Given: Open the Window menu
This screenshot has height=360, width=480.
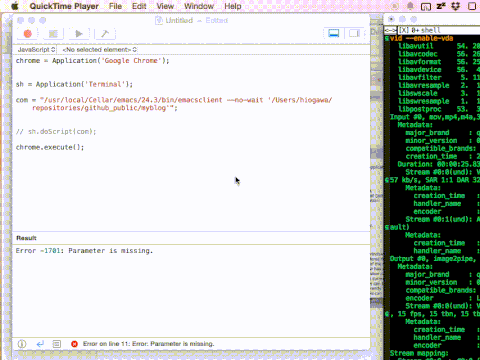Looking at the screenshot, I should tap(199, 6).
